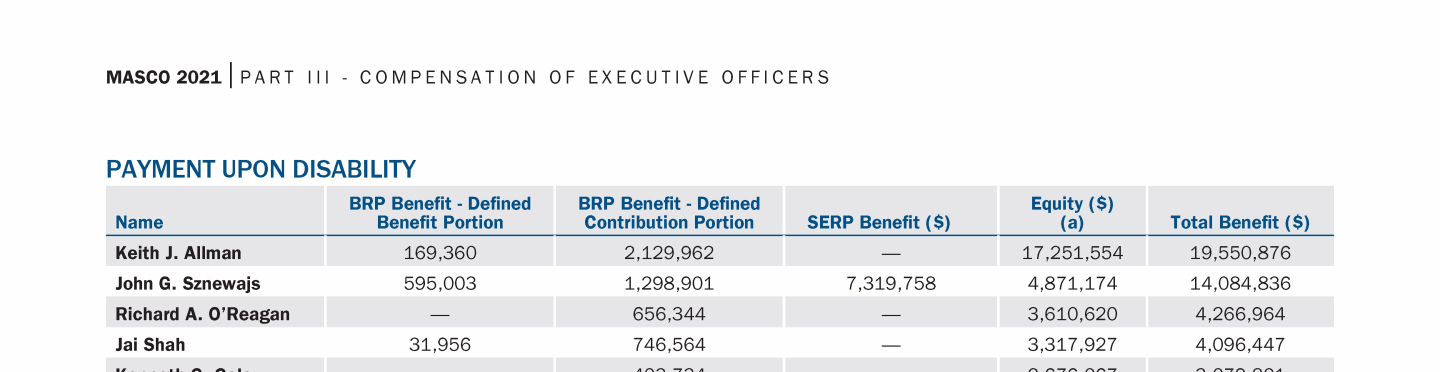This screenshot has height=372, width=1440.
Task: Click the Payment Upon Disability section title
Action: tap(261, 169)
